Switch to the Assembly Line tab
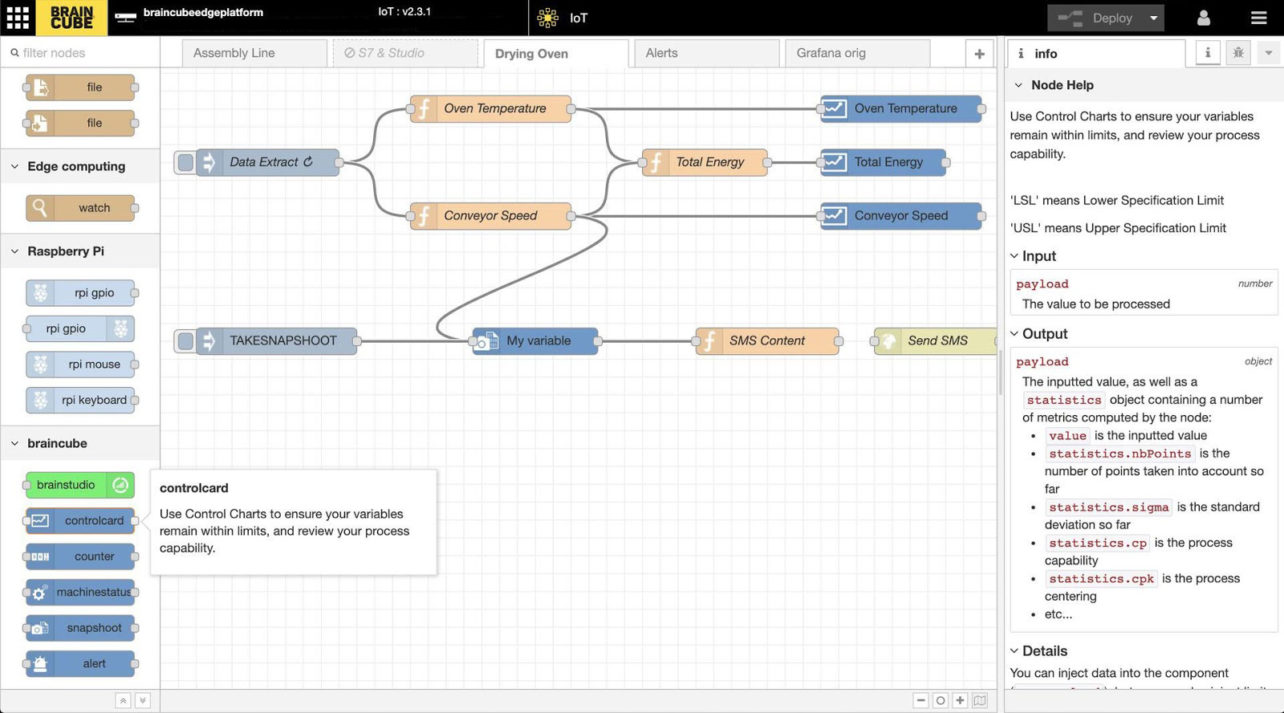1284x713 pixels. pos(253,52)
